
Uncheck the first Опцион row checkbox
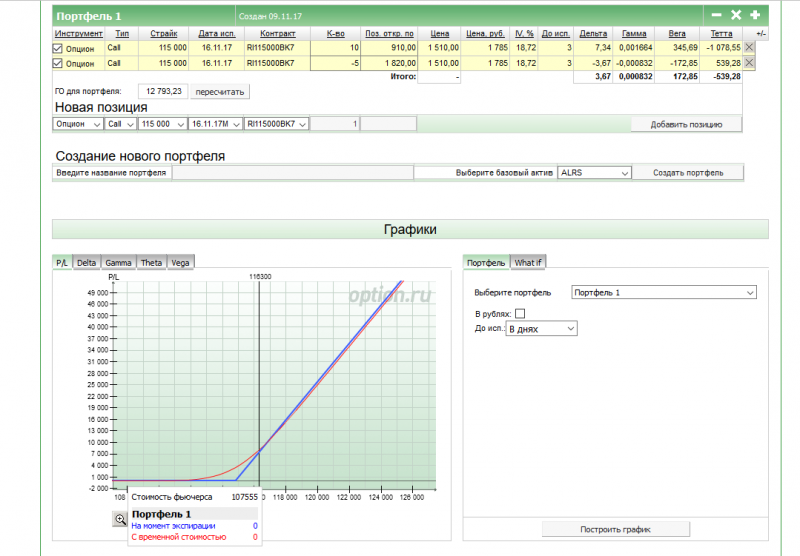[57, 48]
